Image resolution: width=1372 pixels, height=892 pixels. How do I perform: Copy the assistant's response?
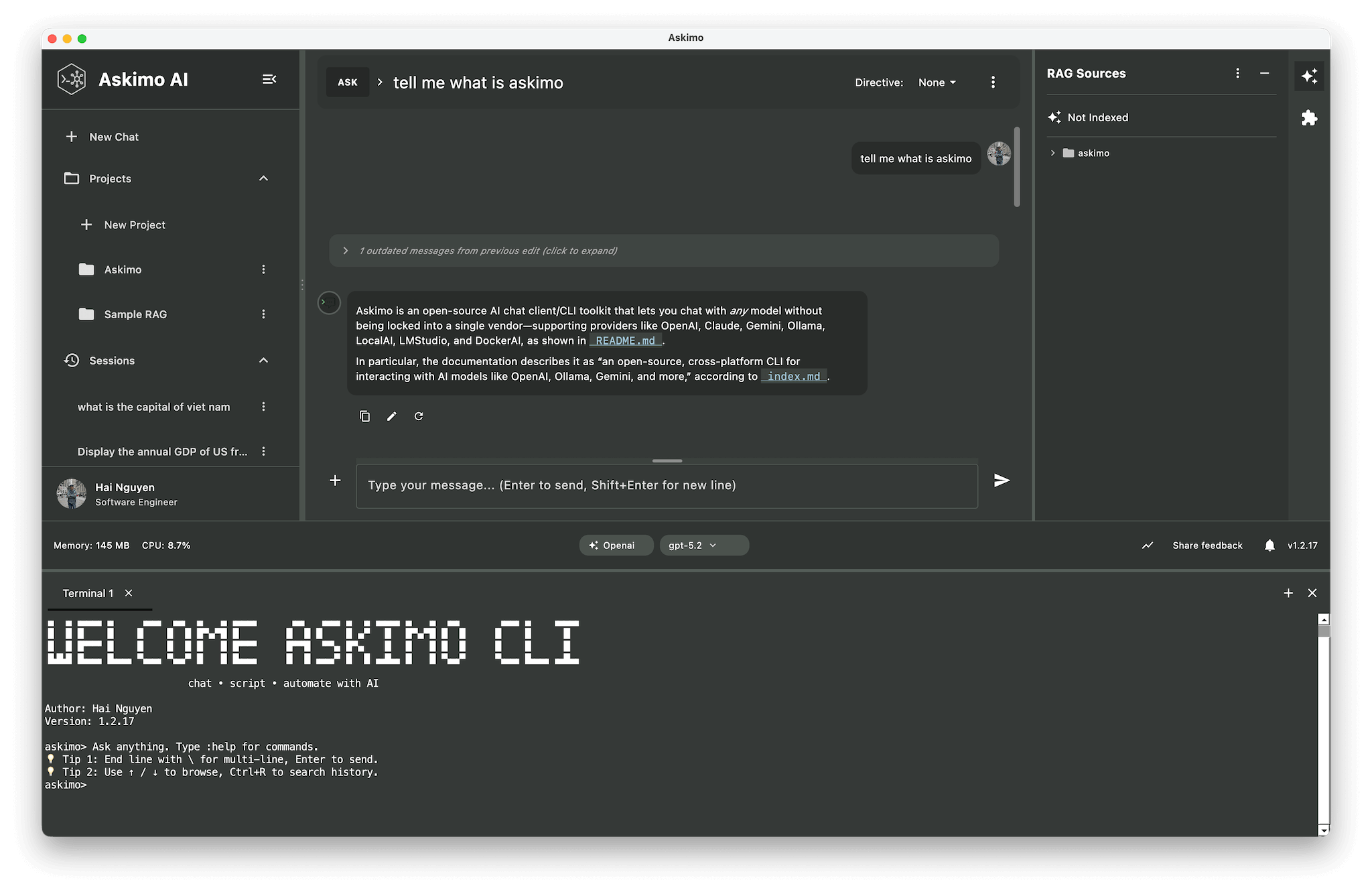(x=364, y=416)
